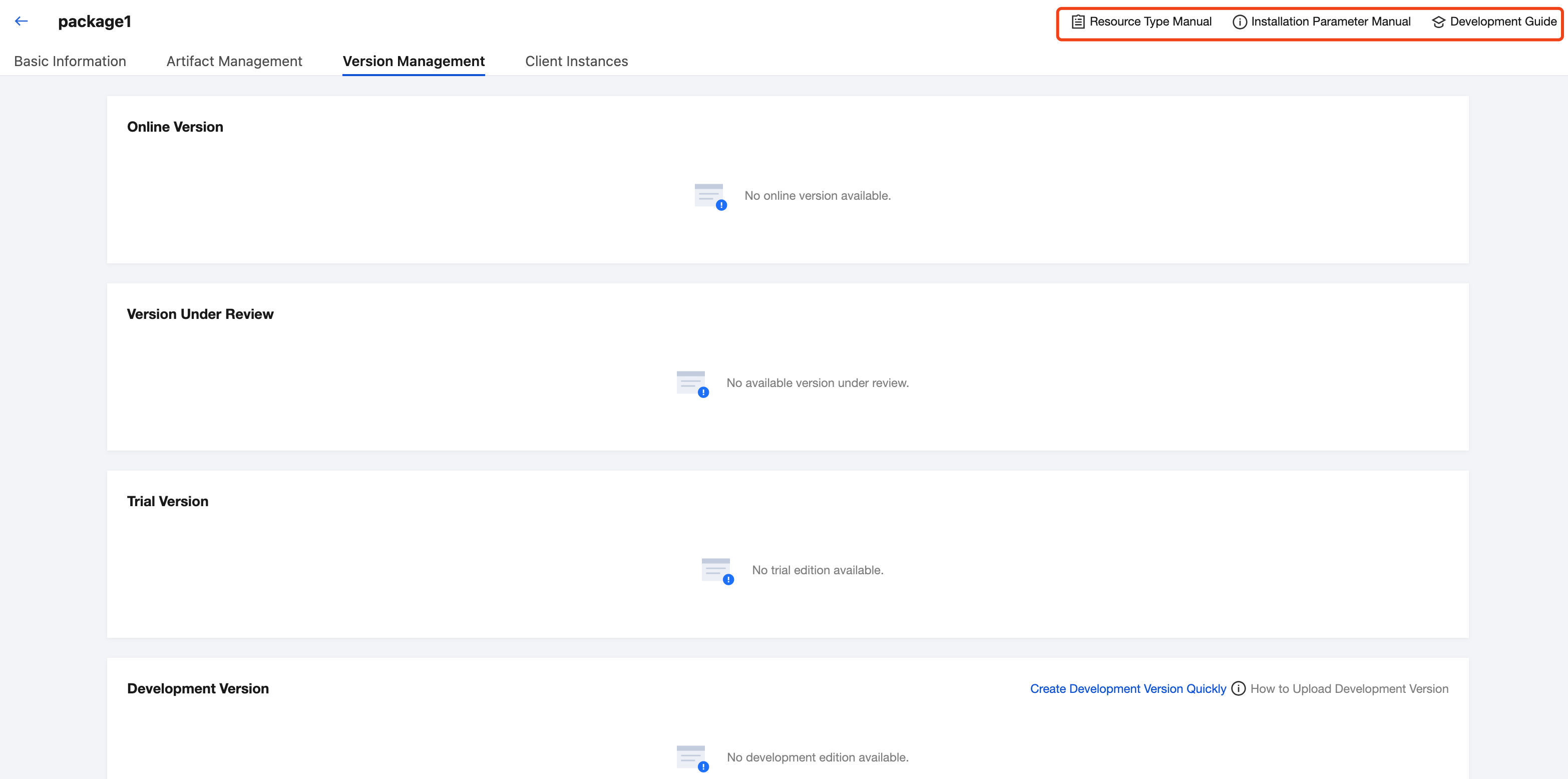1568x779 pixels.
Task: Open the Development Guide link
Action: point(1503,22)
